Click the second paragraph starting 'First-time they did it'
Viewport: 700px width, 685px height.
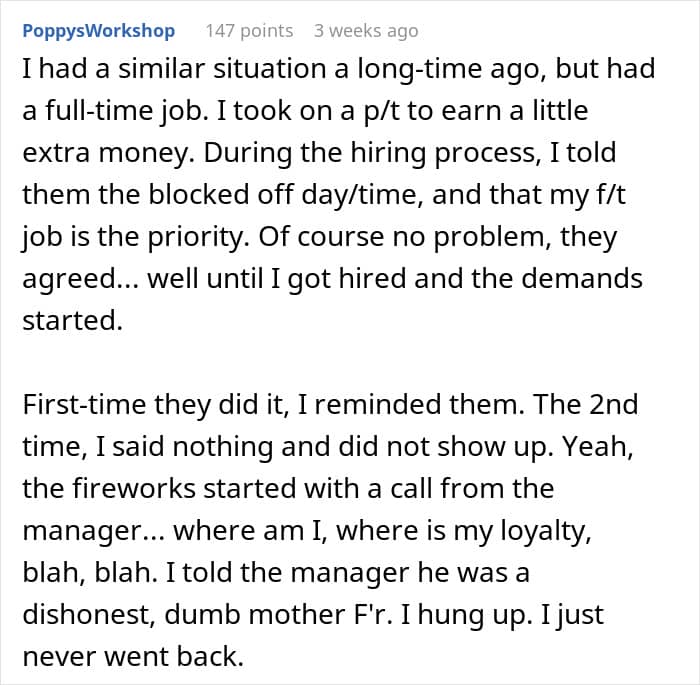[330, 530]
